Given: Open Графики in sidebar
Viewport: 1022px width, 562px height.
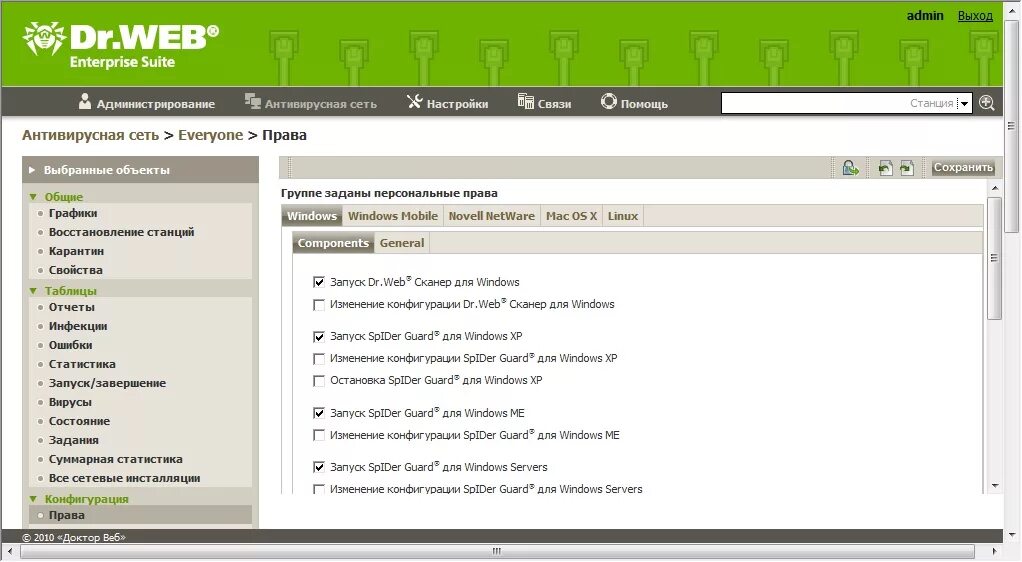Looking at the screenshot, I should click(x=73, y=213).
